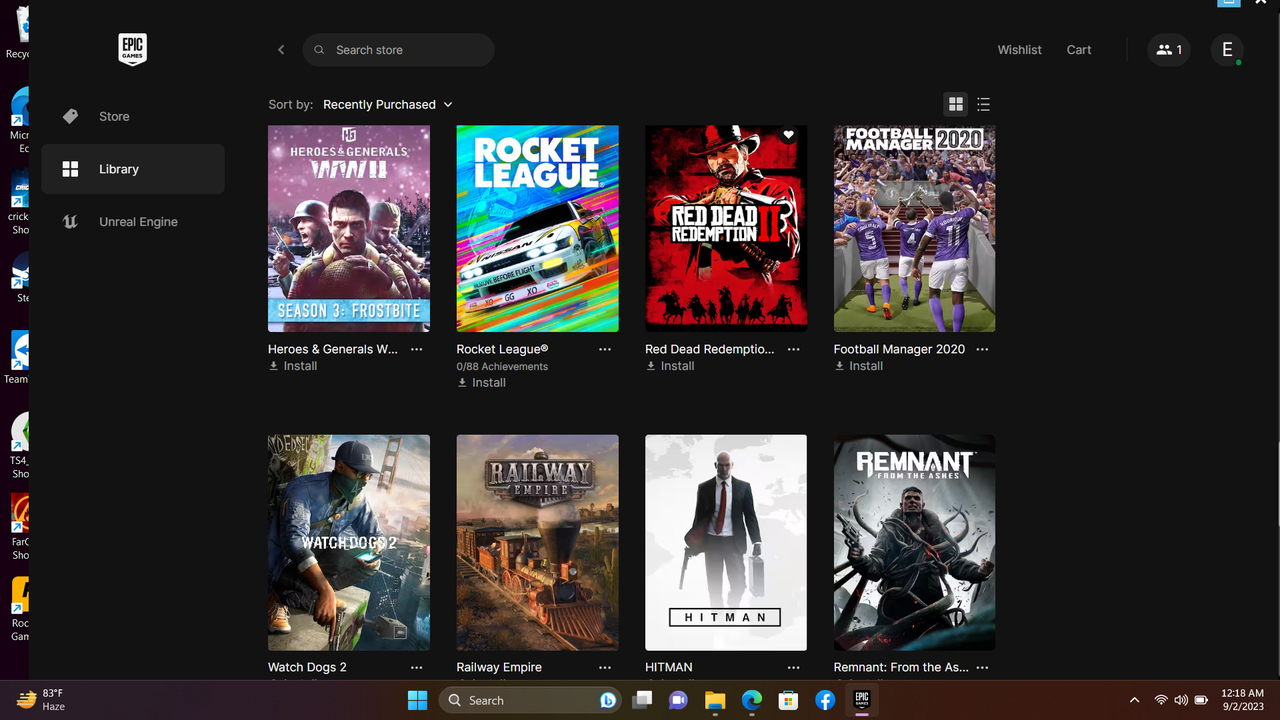Switch library to grid view
This screenshot has width=1280, height=720.
(955, 104)
